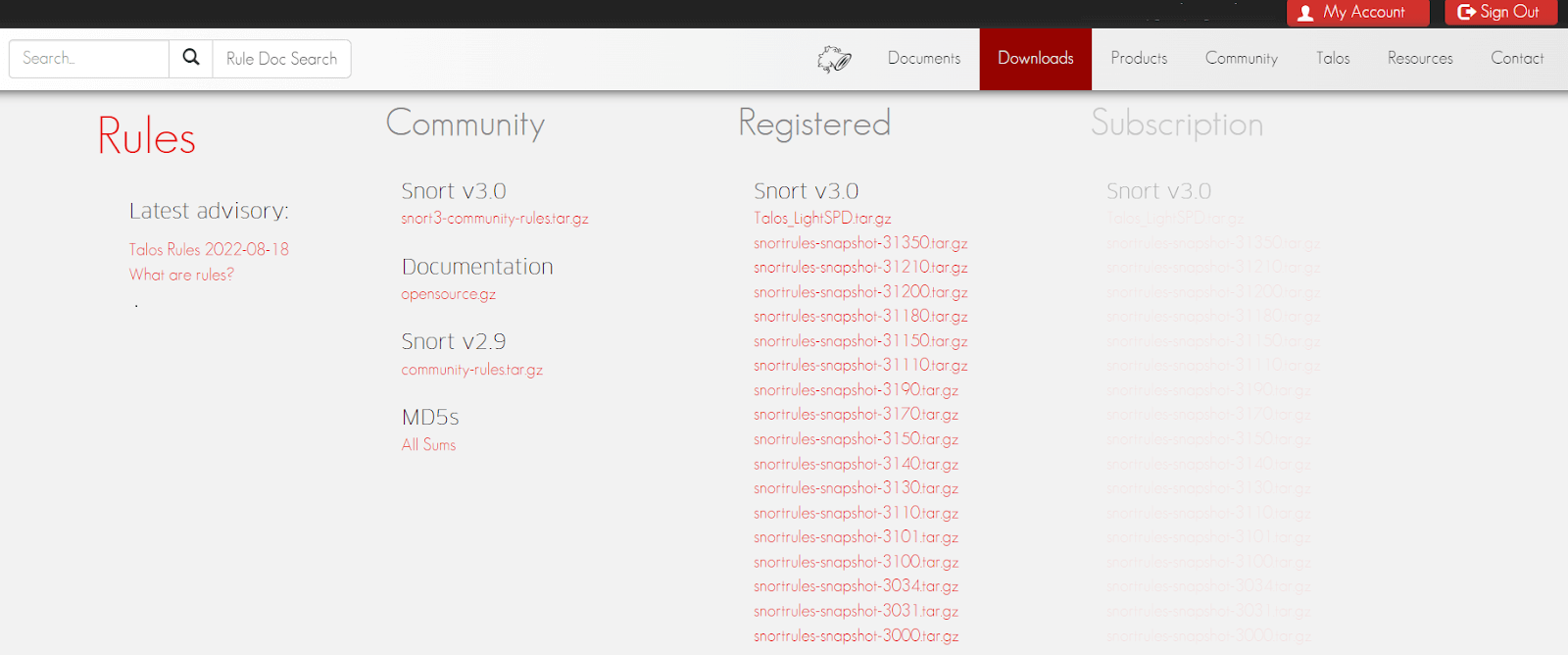Click the 'Documentation' section heading

[477, 267]
